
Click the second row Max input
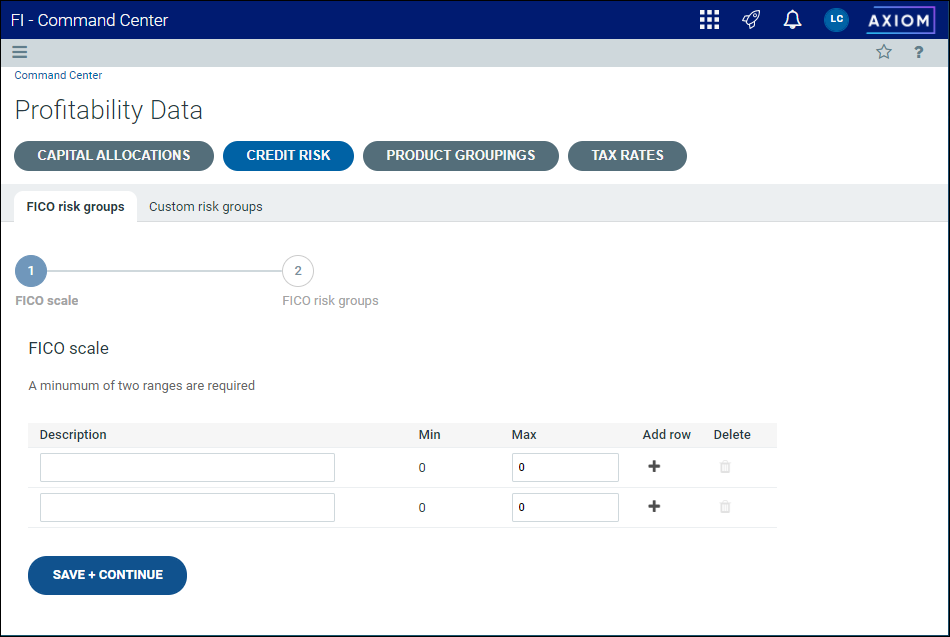[565, 507]
